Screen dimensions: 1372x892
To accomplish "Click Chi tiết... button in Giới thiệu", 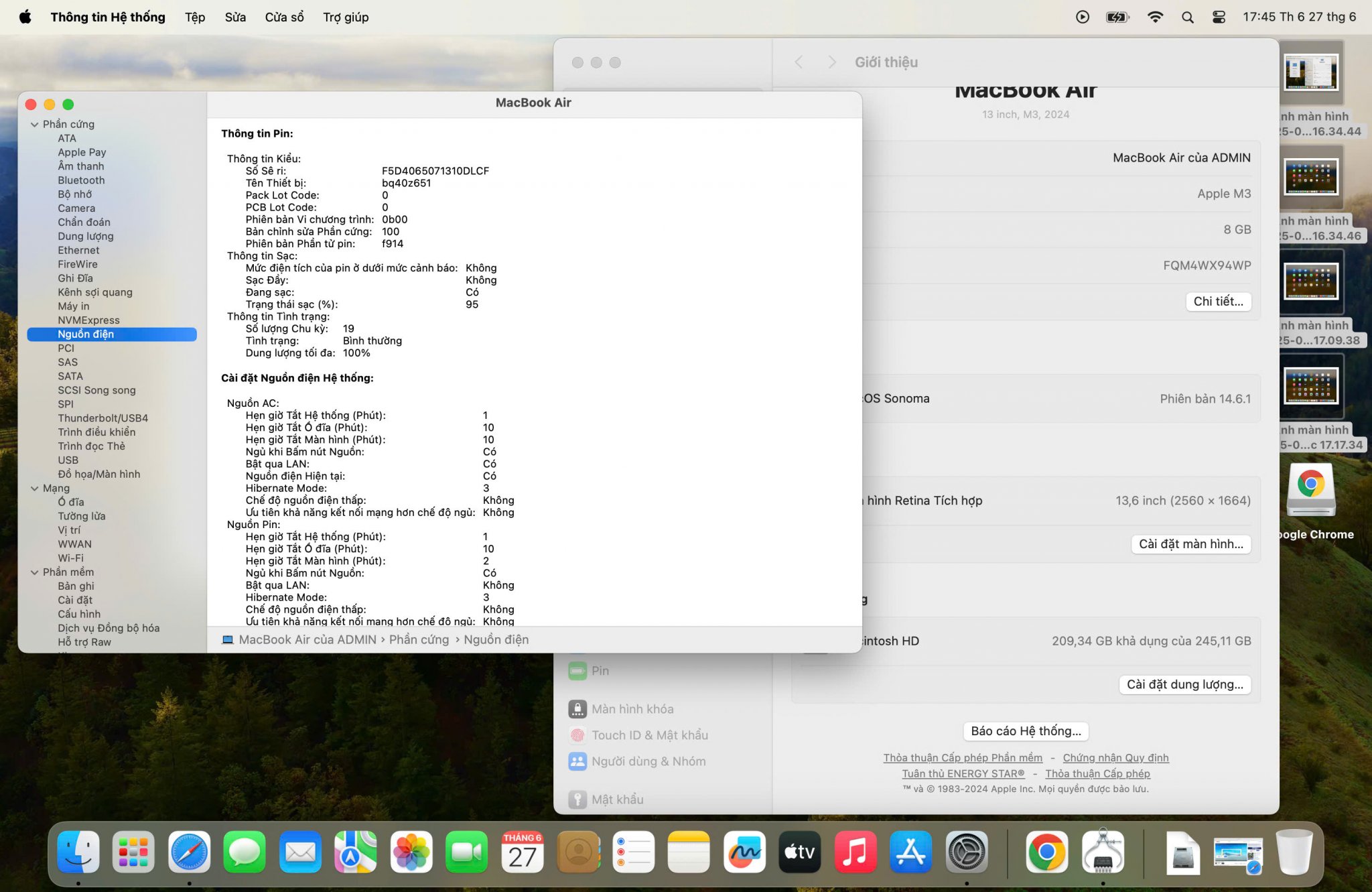I will pyautogui.click(x=1218, y=302).
